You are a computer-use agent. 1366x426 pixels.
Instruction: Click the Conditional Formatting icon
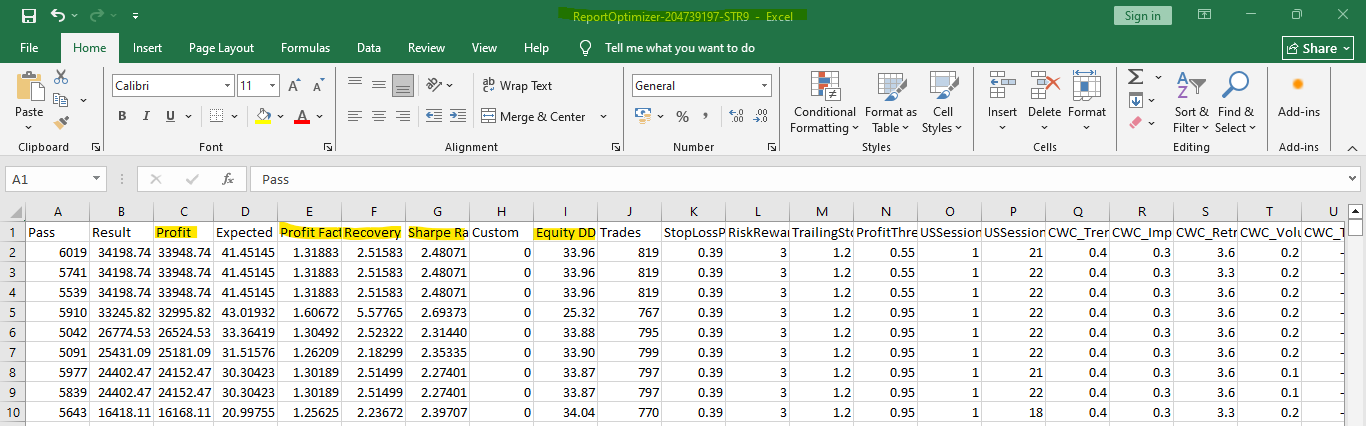click(x=823, y=88)
